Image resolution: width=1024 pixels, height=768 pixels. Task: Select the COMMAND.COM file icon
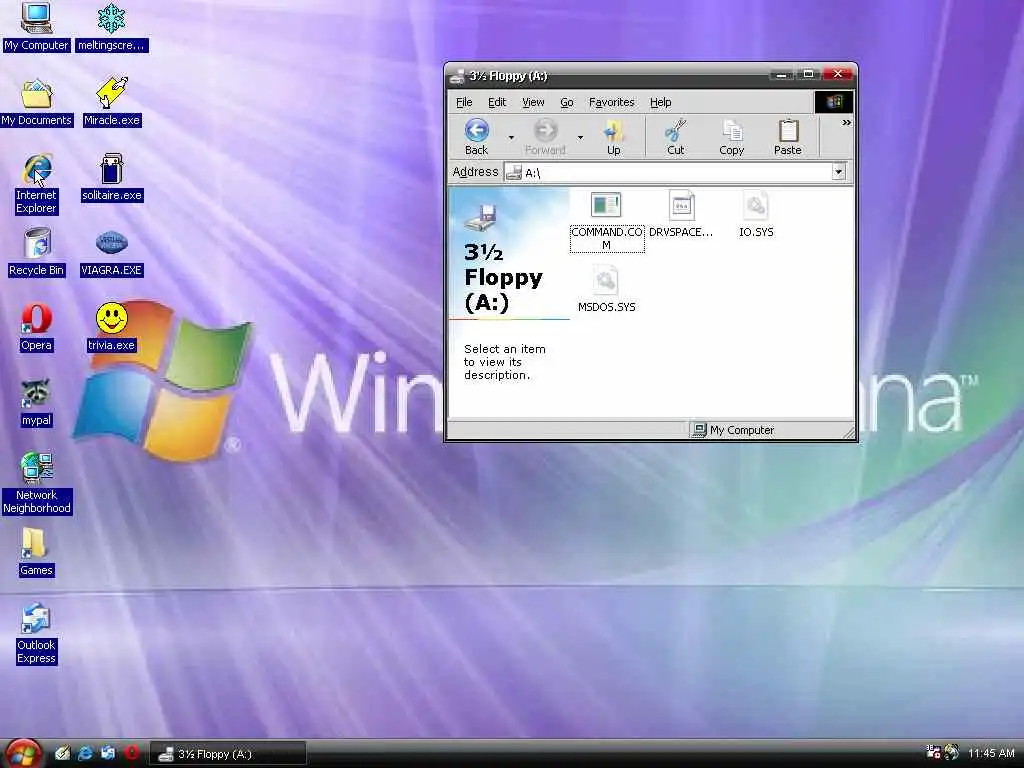tap(606, 205)
